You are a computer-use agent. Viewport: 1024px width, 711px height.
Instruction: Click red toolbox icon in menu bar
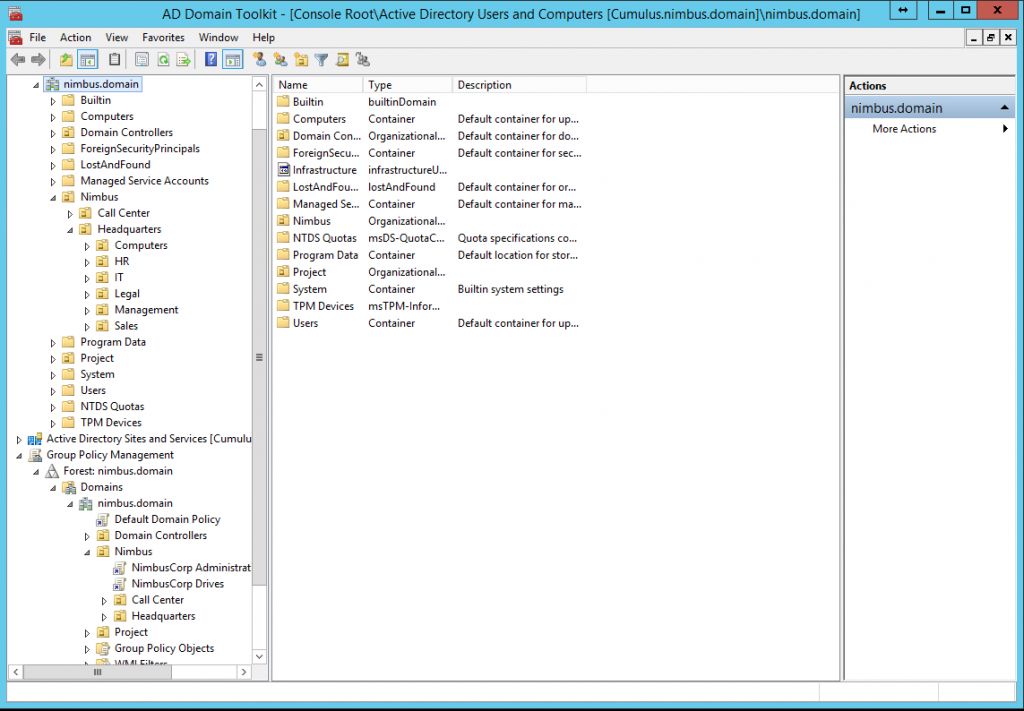coord(15,37)
